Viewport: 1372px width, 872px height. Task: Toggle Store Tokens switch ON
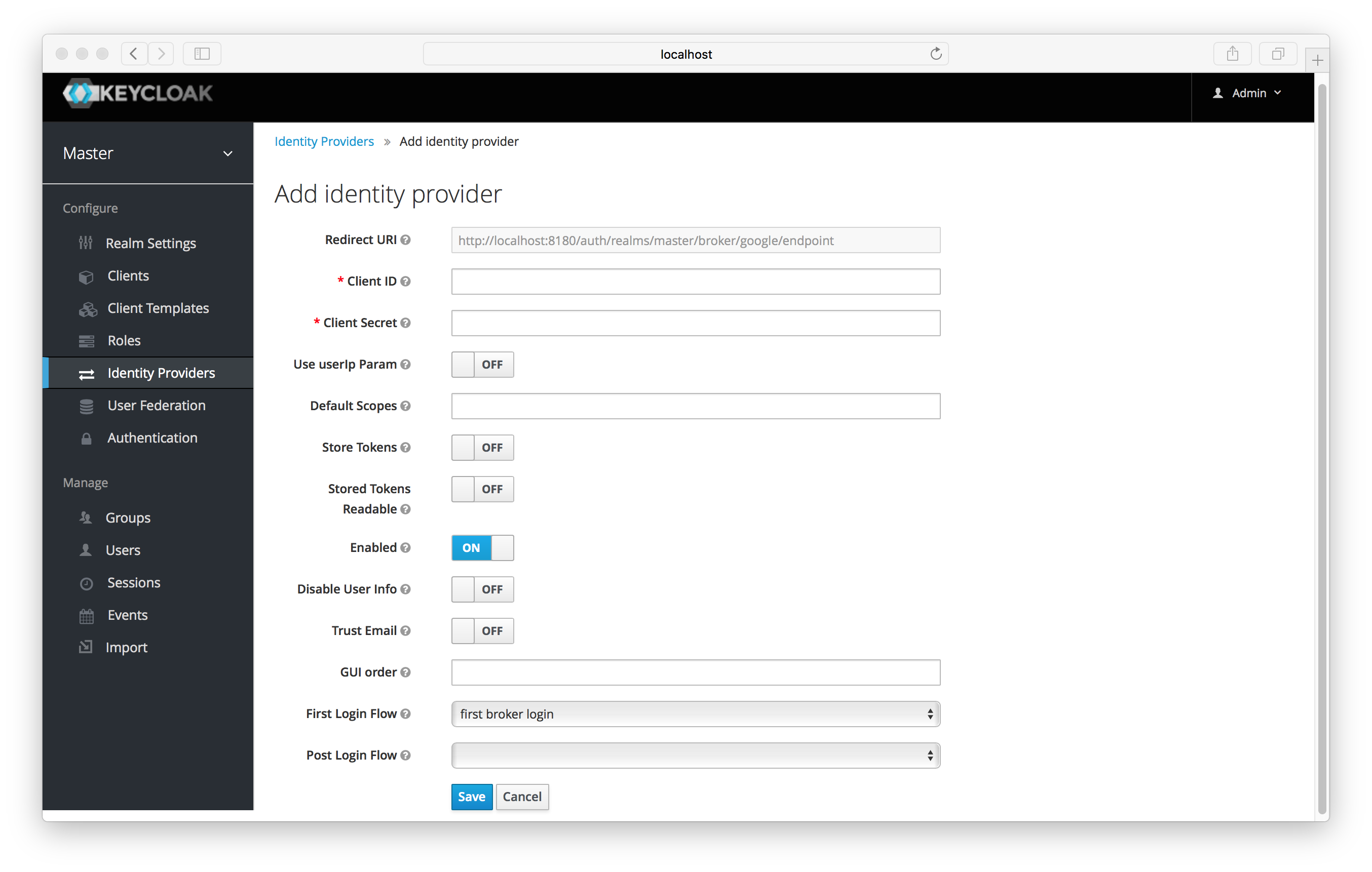482,447
